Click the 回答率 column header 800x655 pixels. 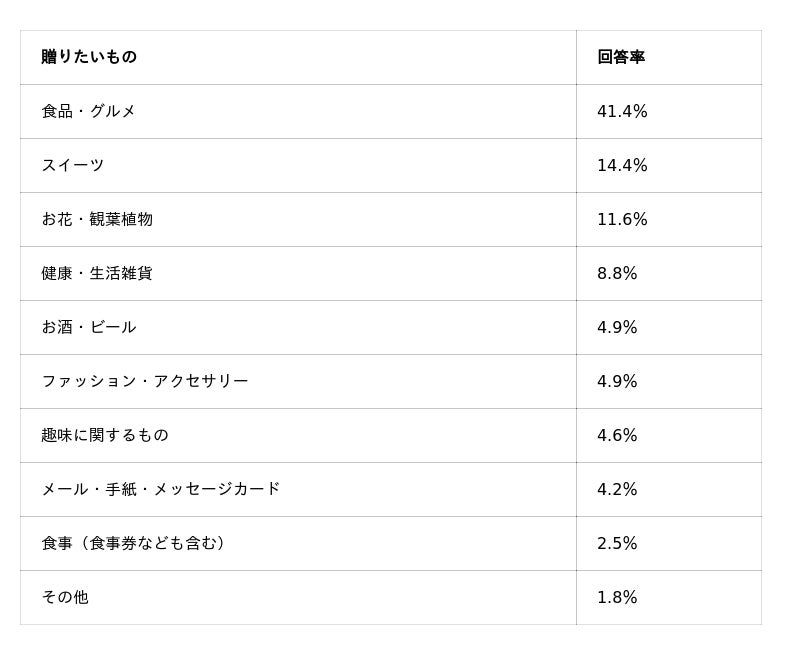(x=621, y=57)
